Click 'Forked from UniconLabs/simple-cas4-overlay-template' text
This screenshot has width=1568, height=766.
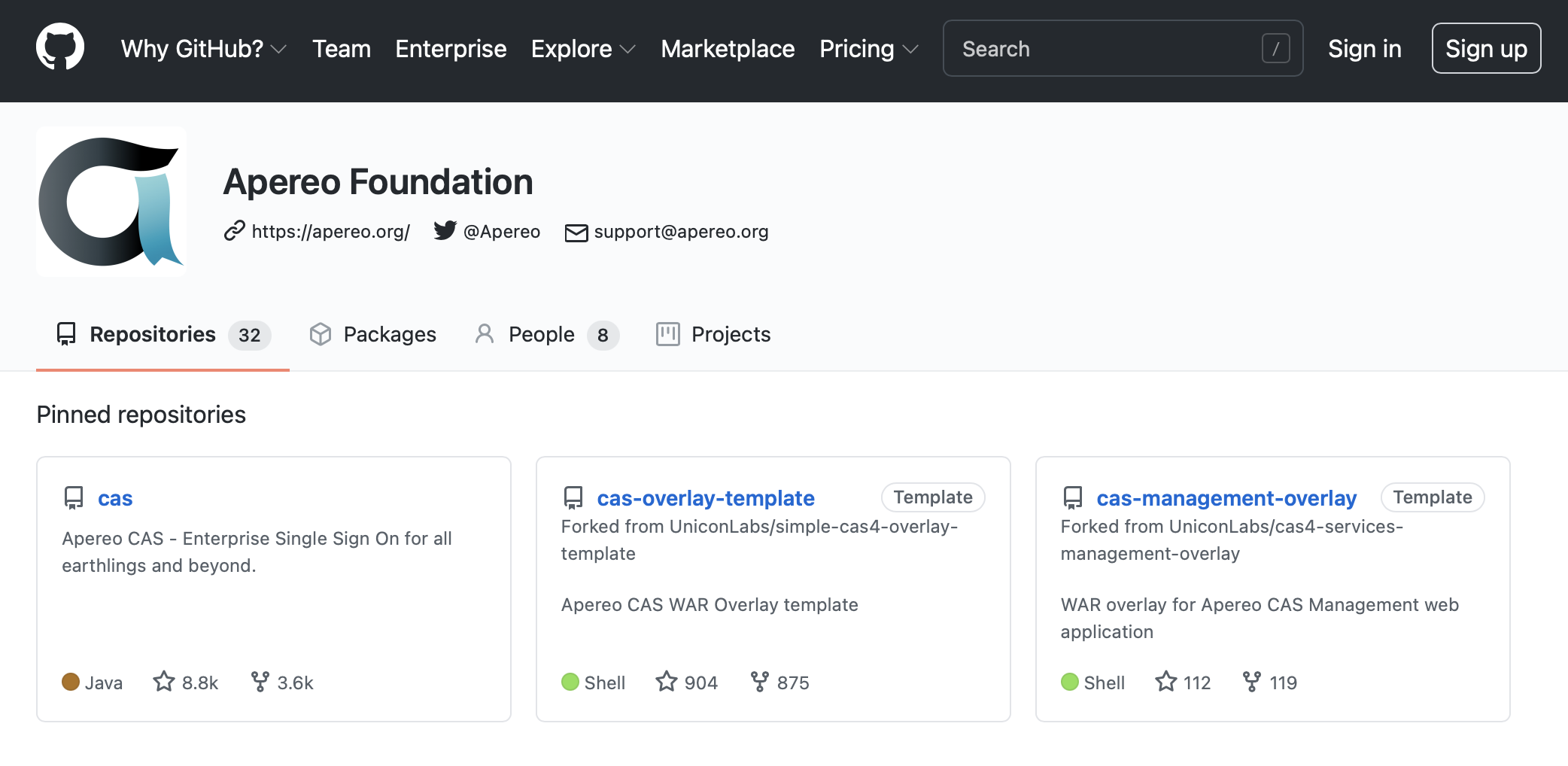click(759, 540)
